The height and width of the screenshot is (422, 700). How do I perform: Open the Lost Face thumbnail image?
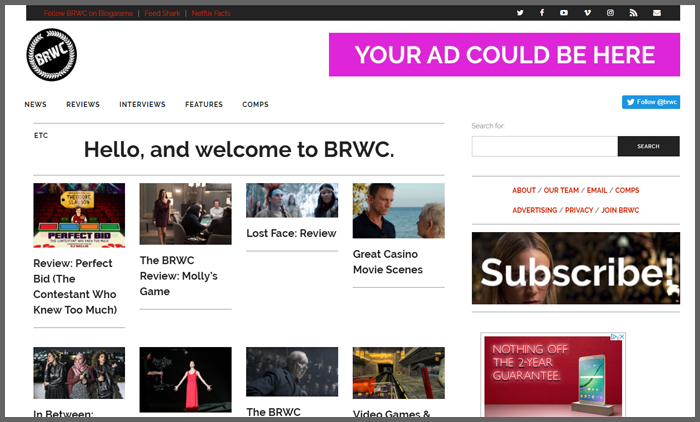pyautogui.click(x=292, y=200)
